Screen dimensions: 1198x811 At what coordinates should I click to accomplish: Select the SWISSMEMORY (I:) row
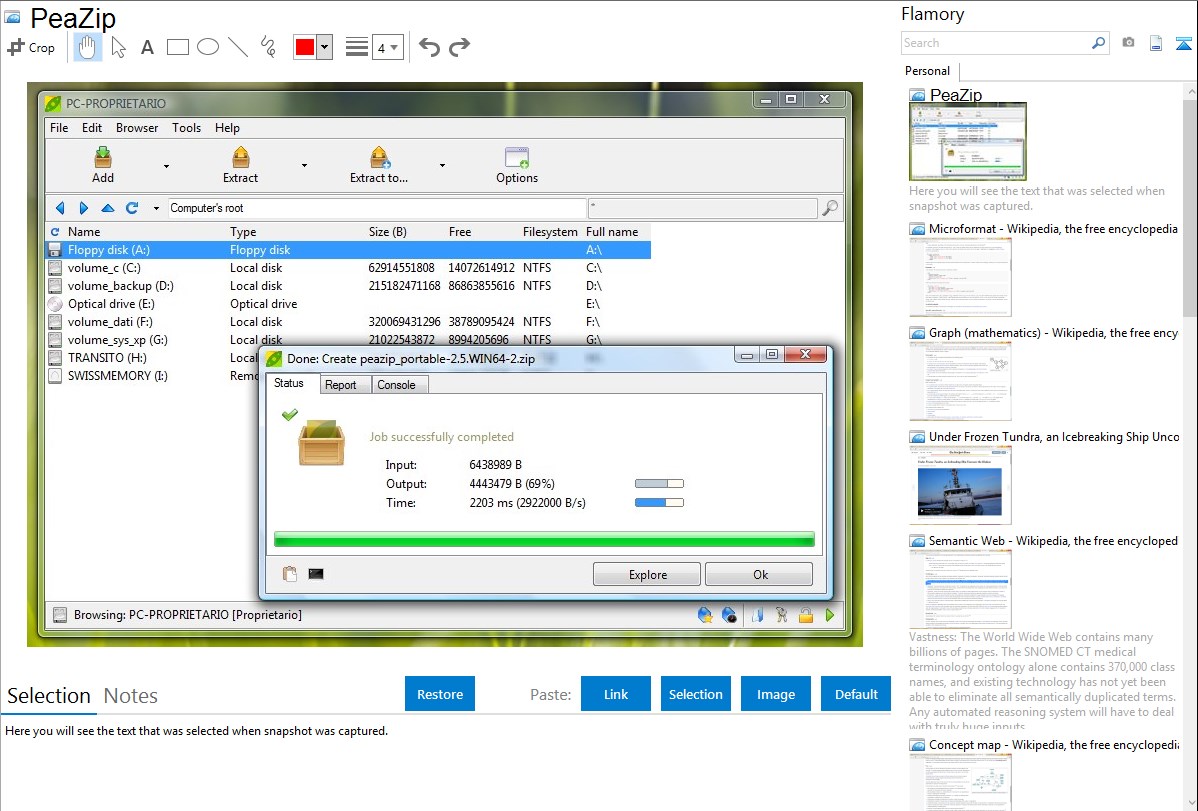pyautogui.click(x=153, y=376)
